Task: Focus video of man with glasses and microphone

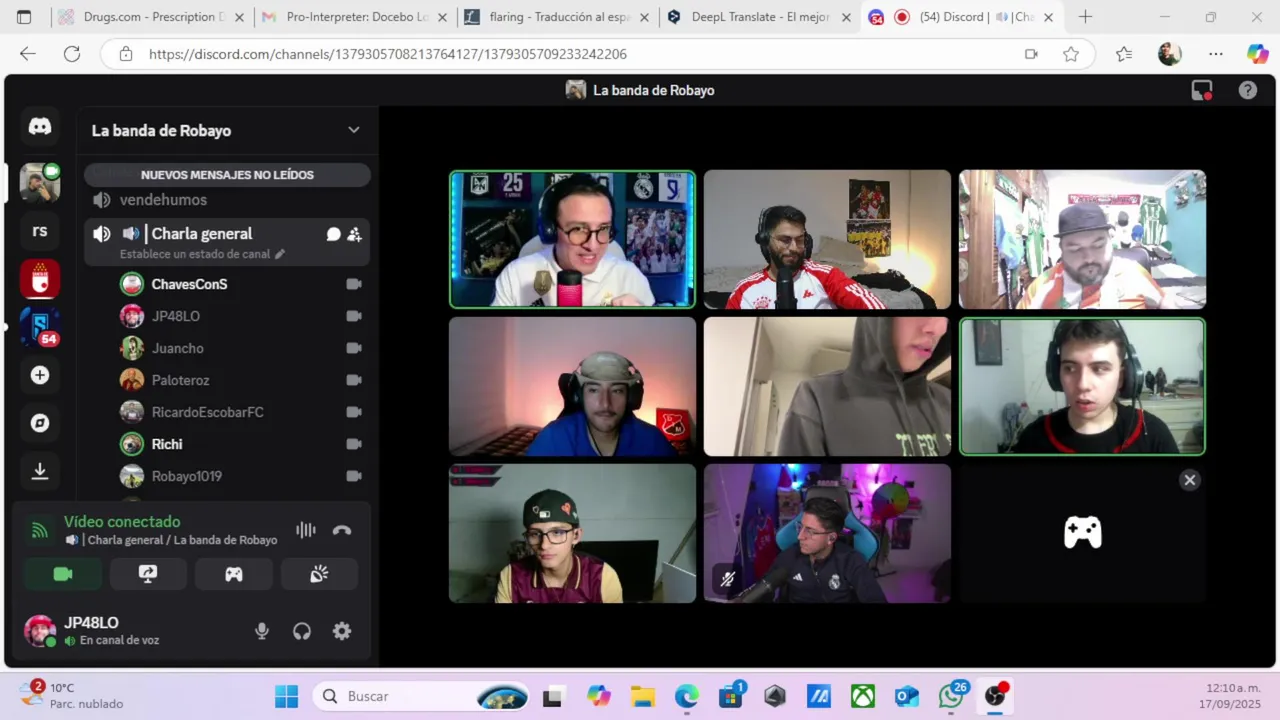Action: (x=572, y=239)
